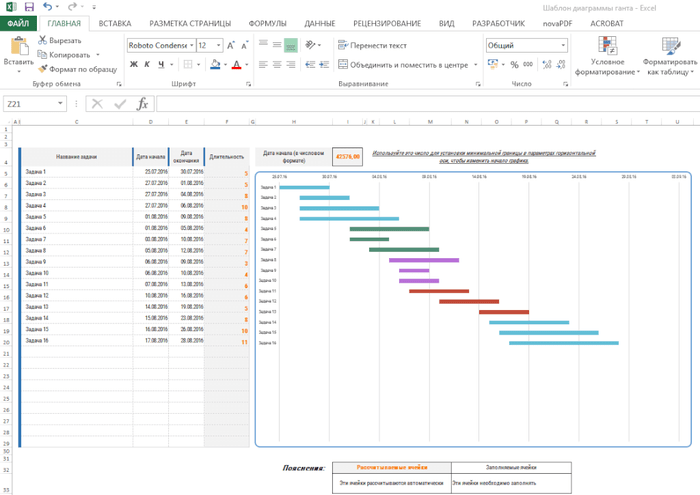
Task: Click the Cut (Вырезать) scissors icon
Action: point(42,40)
